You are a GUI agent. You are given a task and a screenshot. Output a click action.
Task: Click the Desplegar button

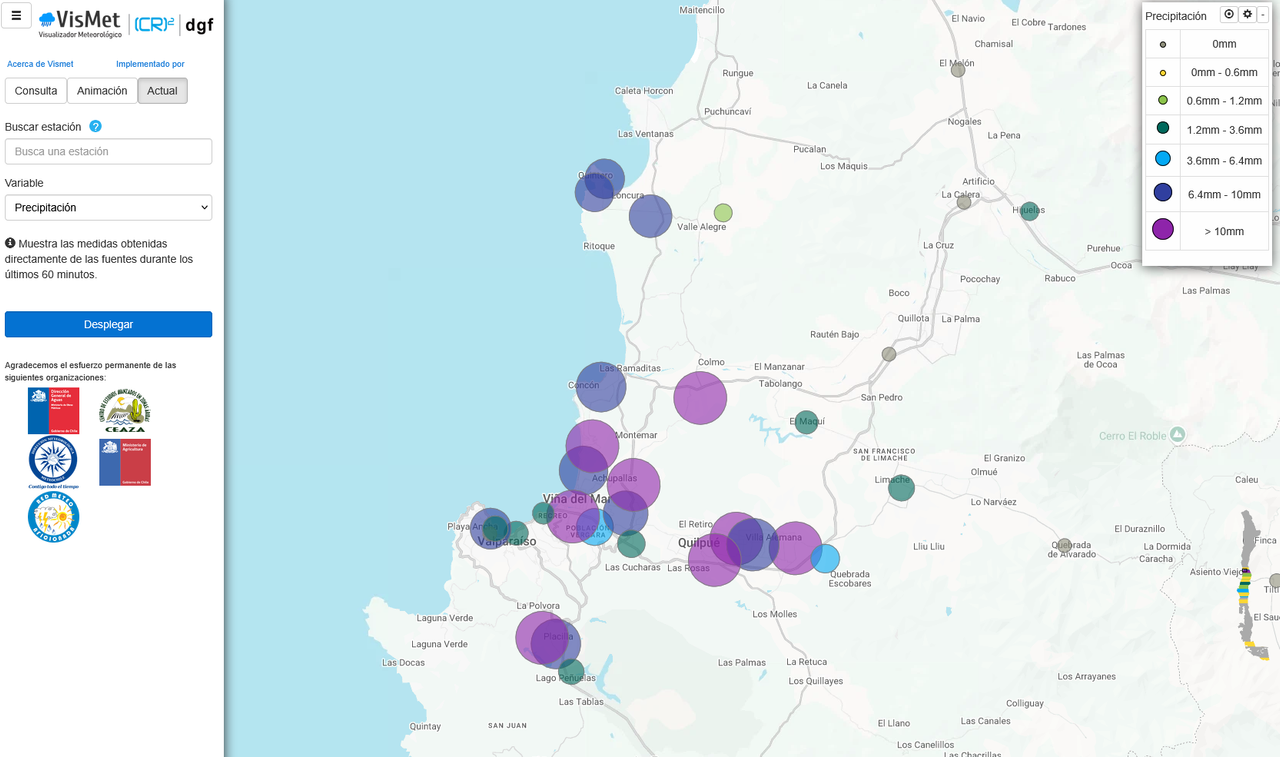pyautogui.click(x=108, y=324)
